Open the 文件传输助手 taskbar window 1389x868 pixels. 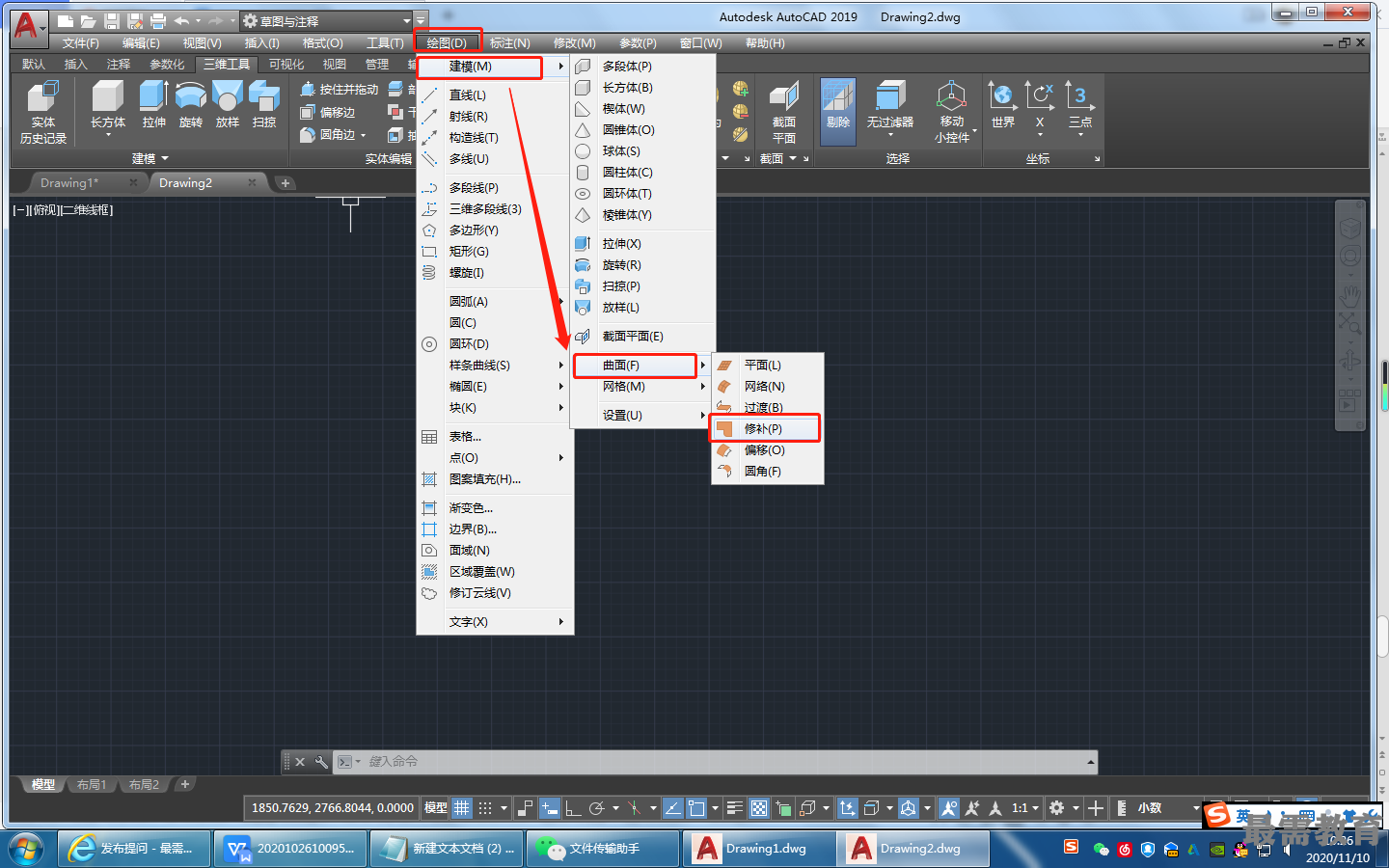(602, 849)
